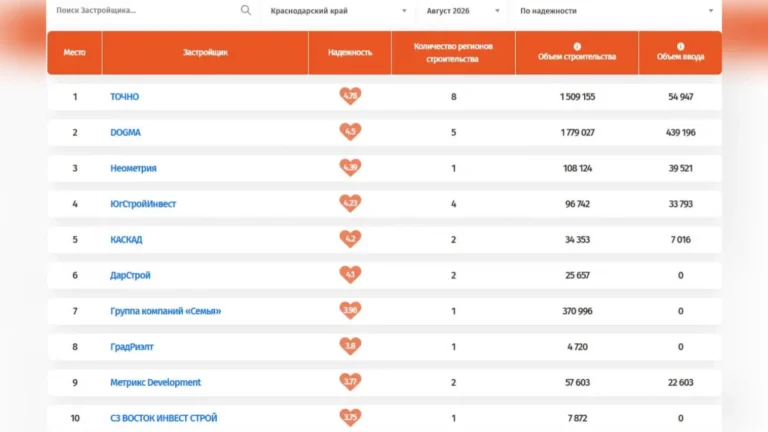Open the ТОЧНО developer link
This screenshot has height=432, width=768.
[124, 96]
